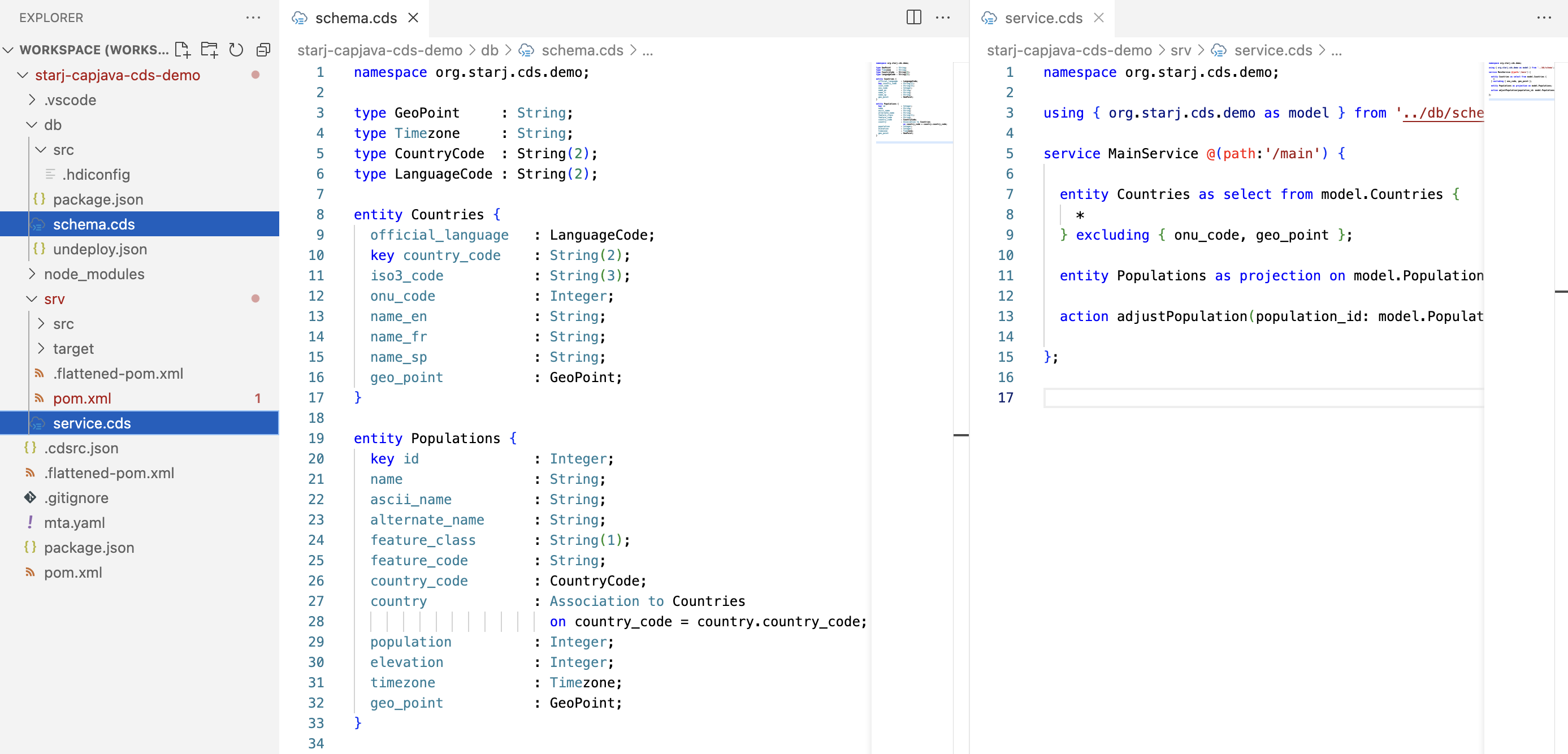Collapse all folders in Explorer
The width and height of the screenshot is (1568, 754).
(x=263, y=49)
